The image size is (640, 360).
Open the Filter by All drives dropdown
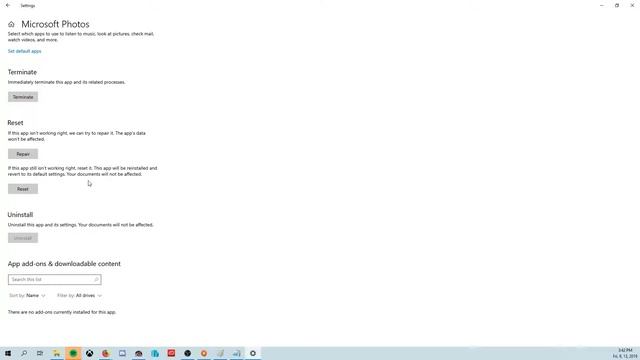pos(80,296)
